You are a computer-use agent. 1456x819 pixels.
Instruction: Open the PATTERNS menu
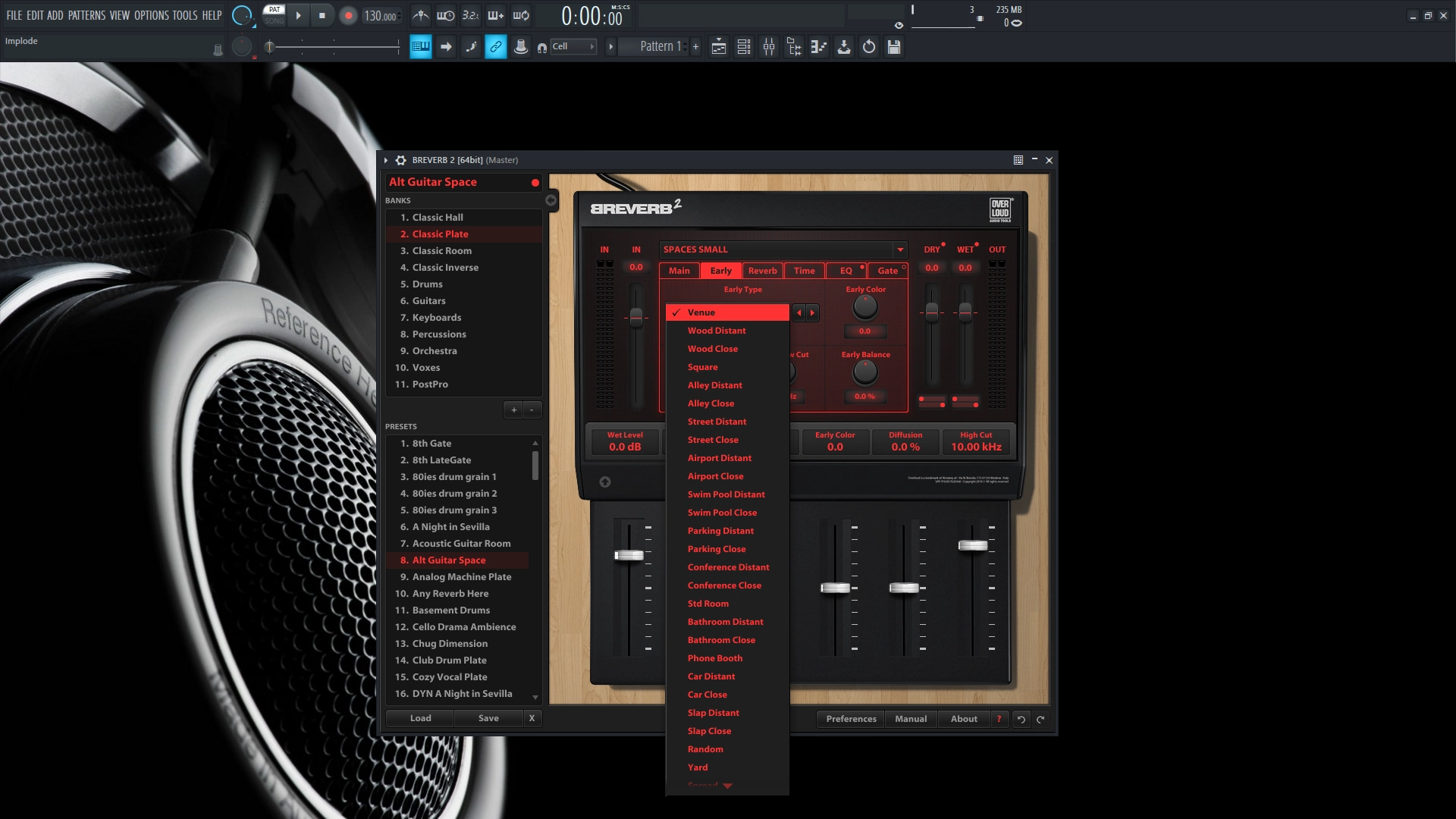pyautogui.click(x=86, y=15)
